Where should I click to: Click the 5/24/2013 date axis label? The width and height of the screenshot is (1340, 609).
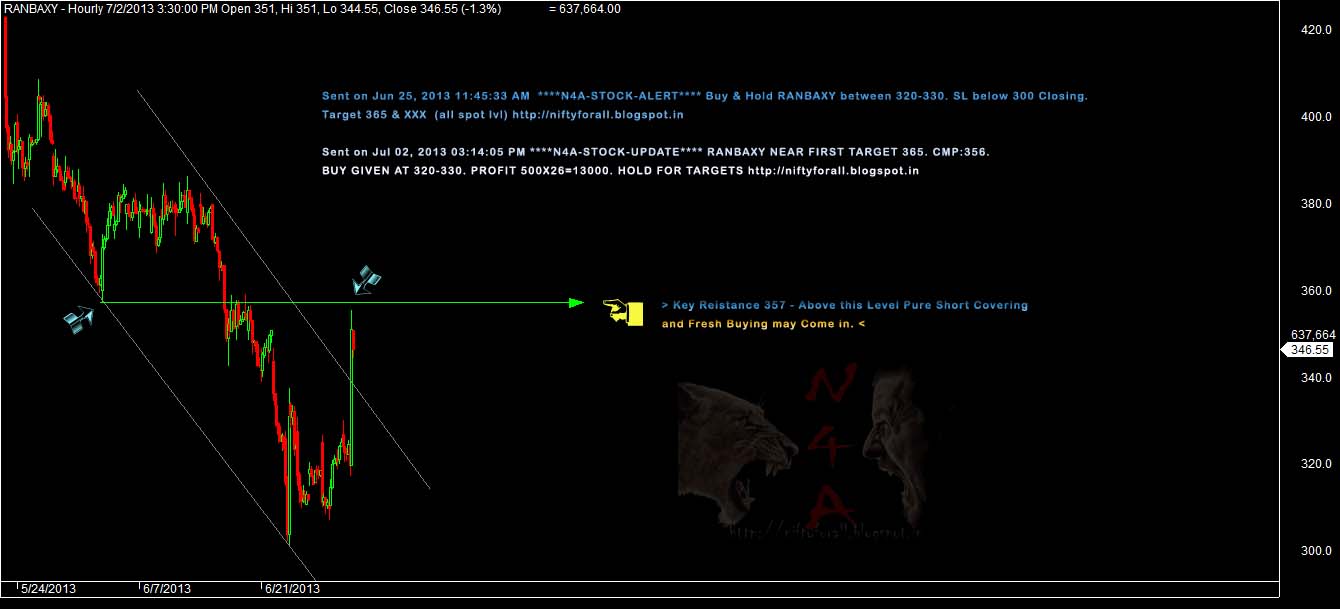(48, 589)
